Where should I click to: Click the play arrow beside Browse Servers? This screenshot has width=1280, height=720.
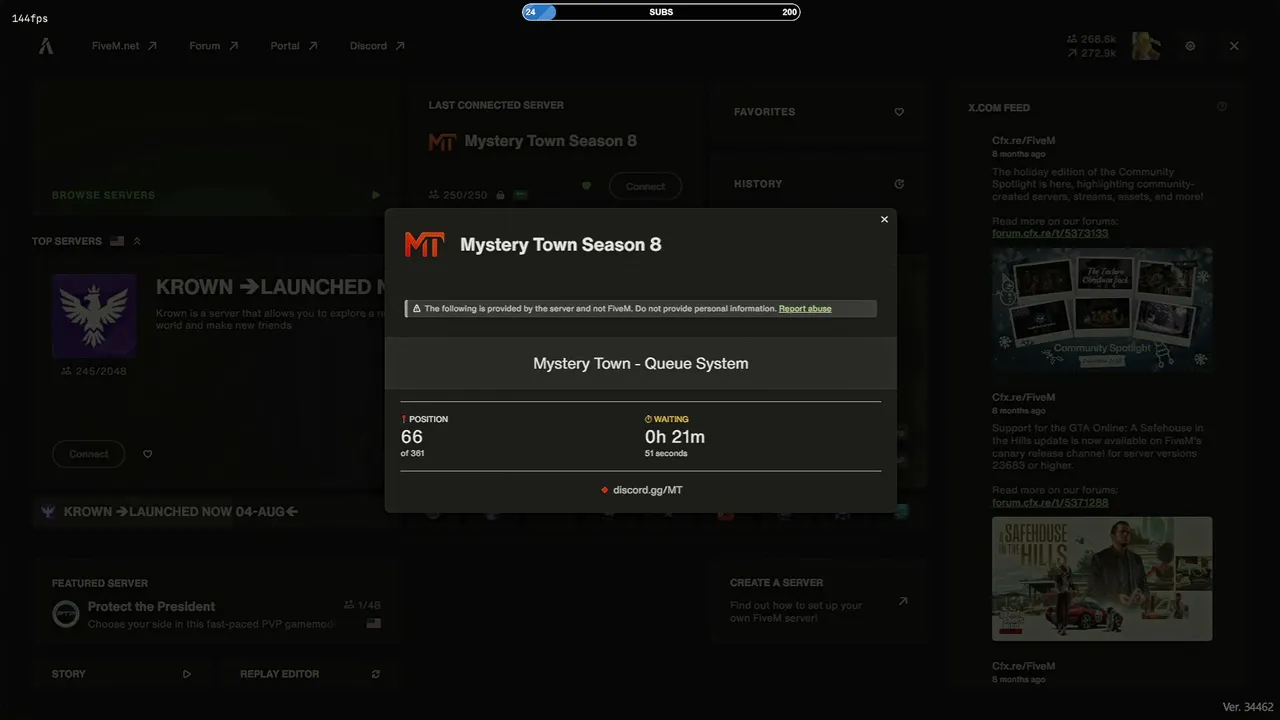tap(376, 195)
